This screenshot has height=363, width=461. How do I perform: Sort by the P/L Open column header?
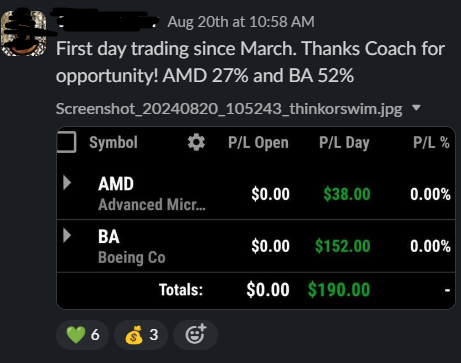pos(258,143)
